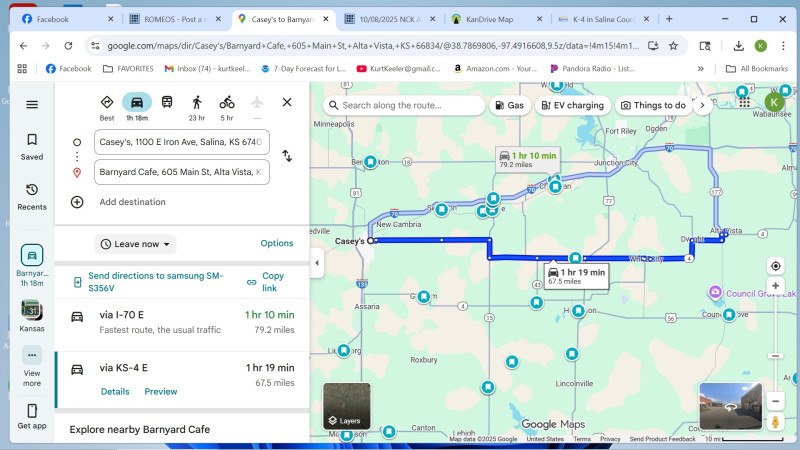800x450 pixels.
Task: Click Search along the route box
Action: click(404, 106)
